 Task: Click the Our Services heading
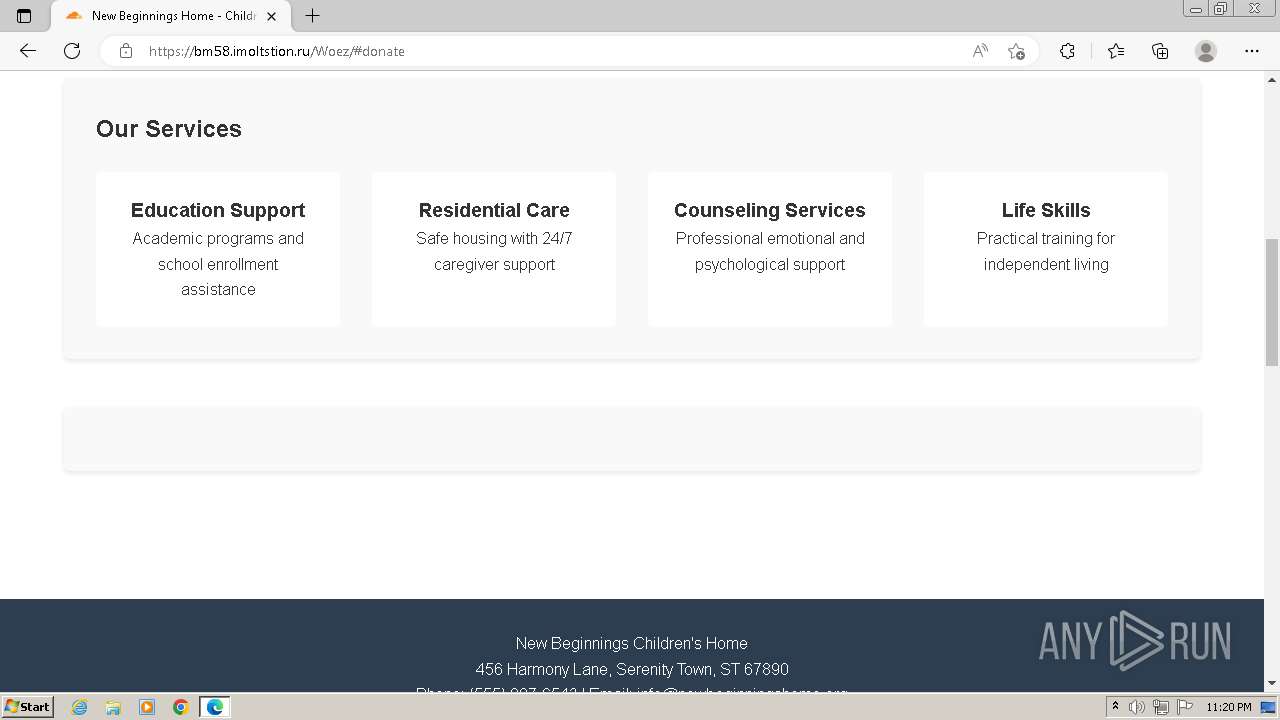(x=169, y=129)
